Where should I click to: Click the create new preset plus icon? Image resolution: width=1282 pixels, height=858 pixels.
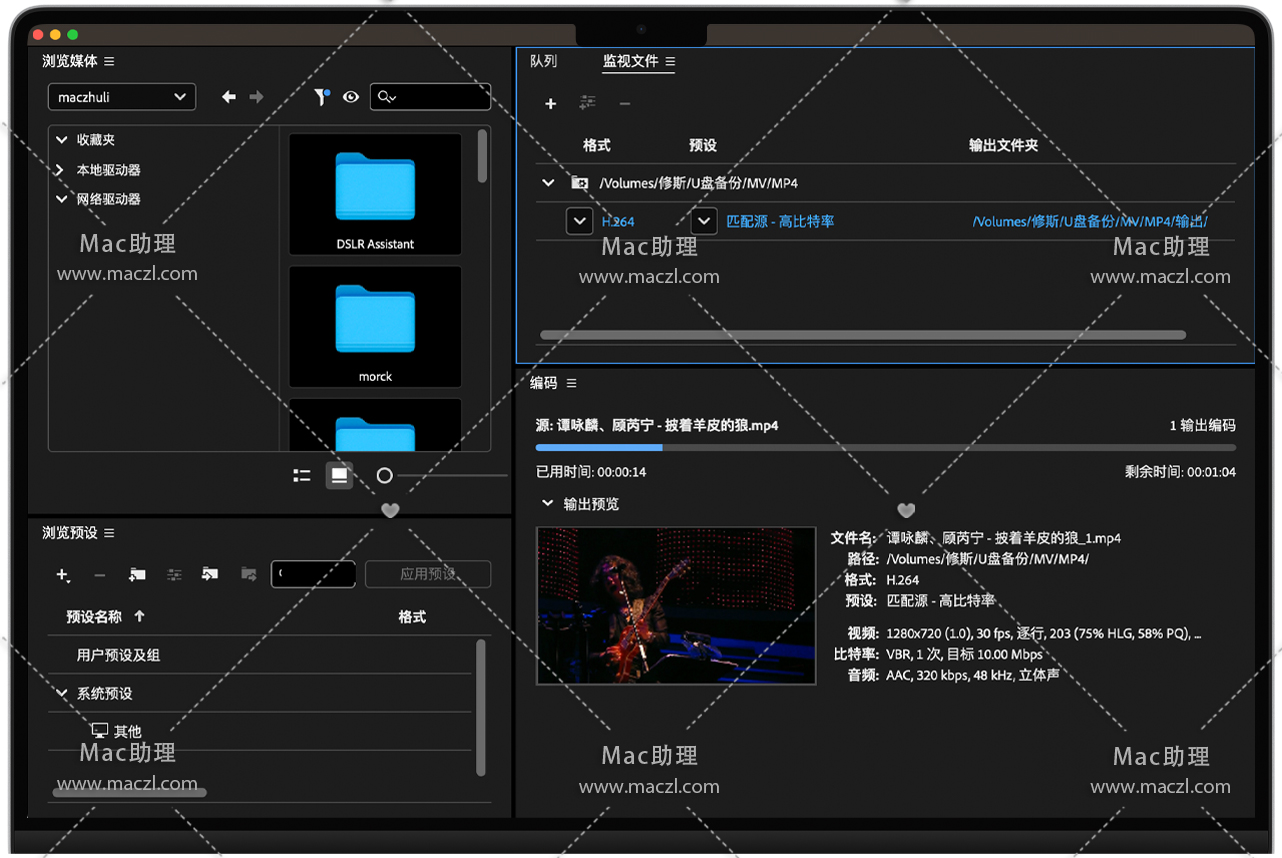point(63,575)
